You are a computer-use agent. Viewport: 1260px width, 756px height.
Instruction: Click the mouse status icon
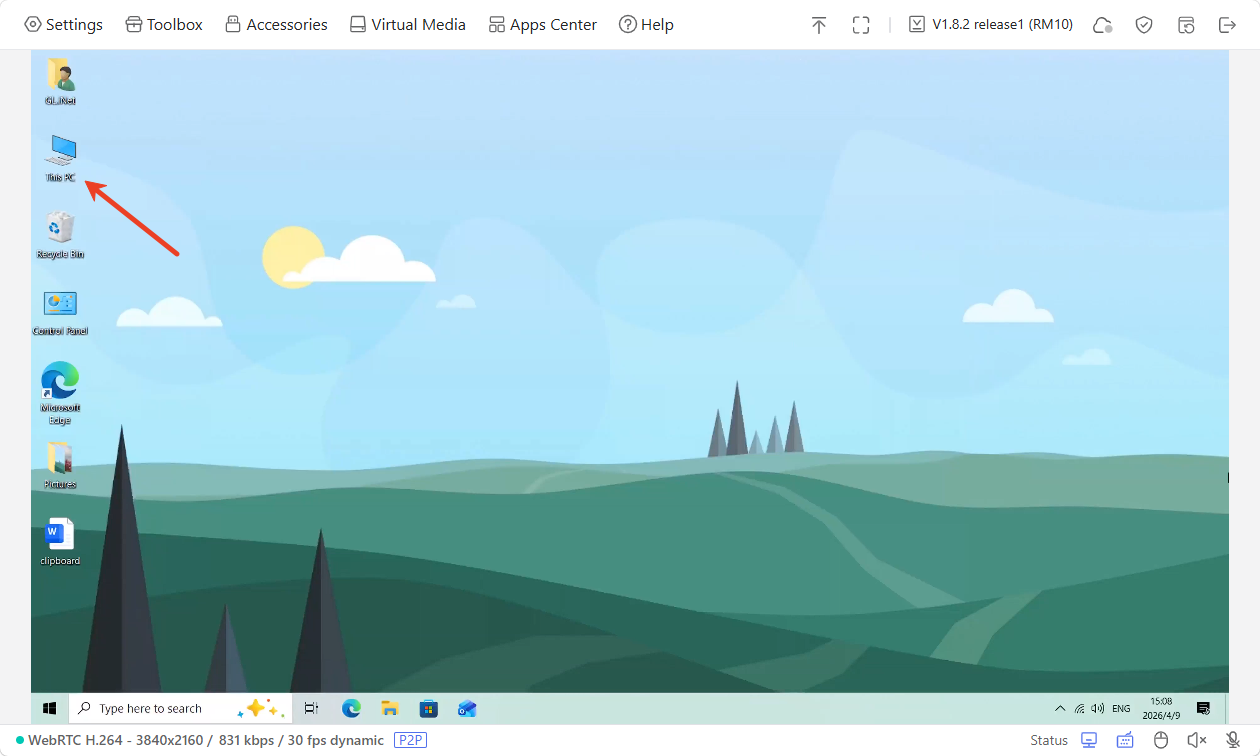[1161, 740]
